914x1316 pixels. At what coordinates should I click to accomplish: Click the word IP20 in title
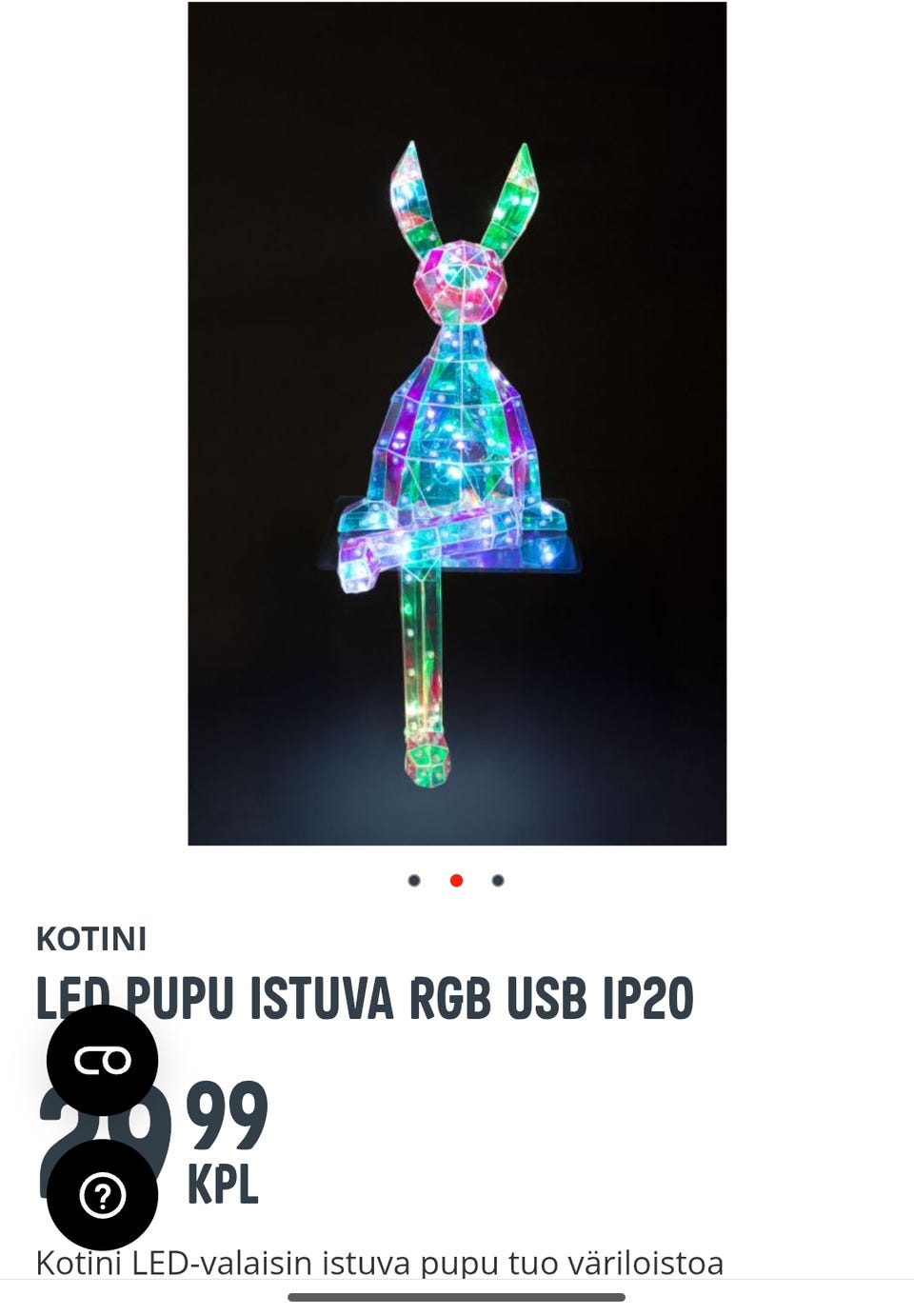pos(648,998)
